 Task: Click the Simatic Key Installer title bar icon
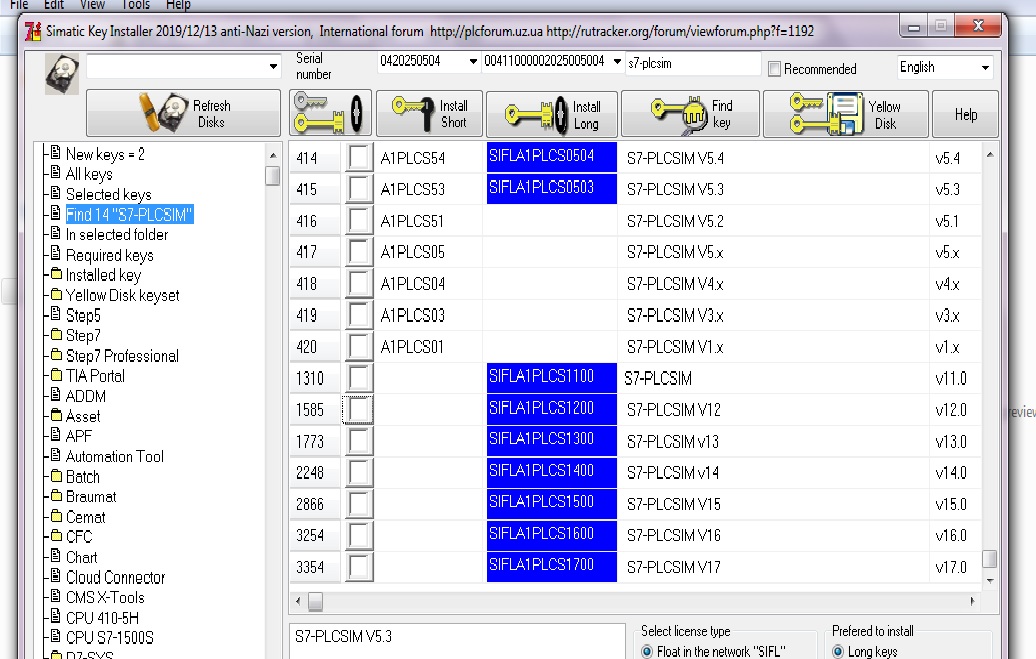coord(32,31)
